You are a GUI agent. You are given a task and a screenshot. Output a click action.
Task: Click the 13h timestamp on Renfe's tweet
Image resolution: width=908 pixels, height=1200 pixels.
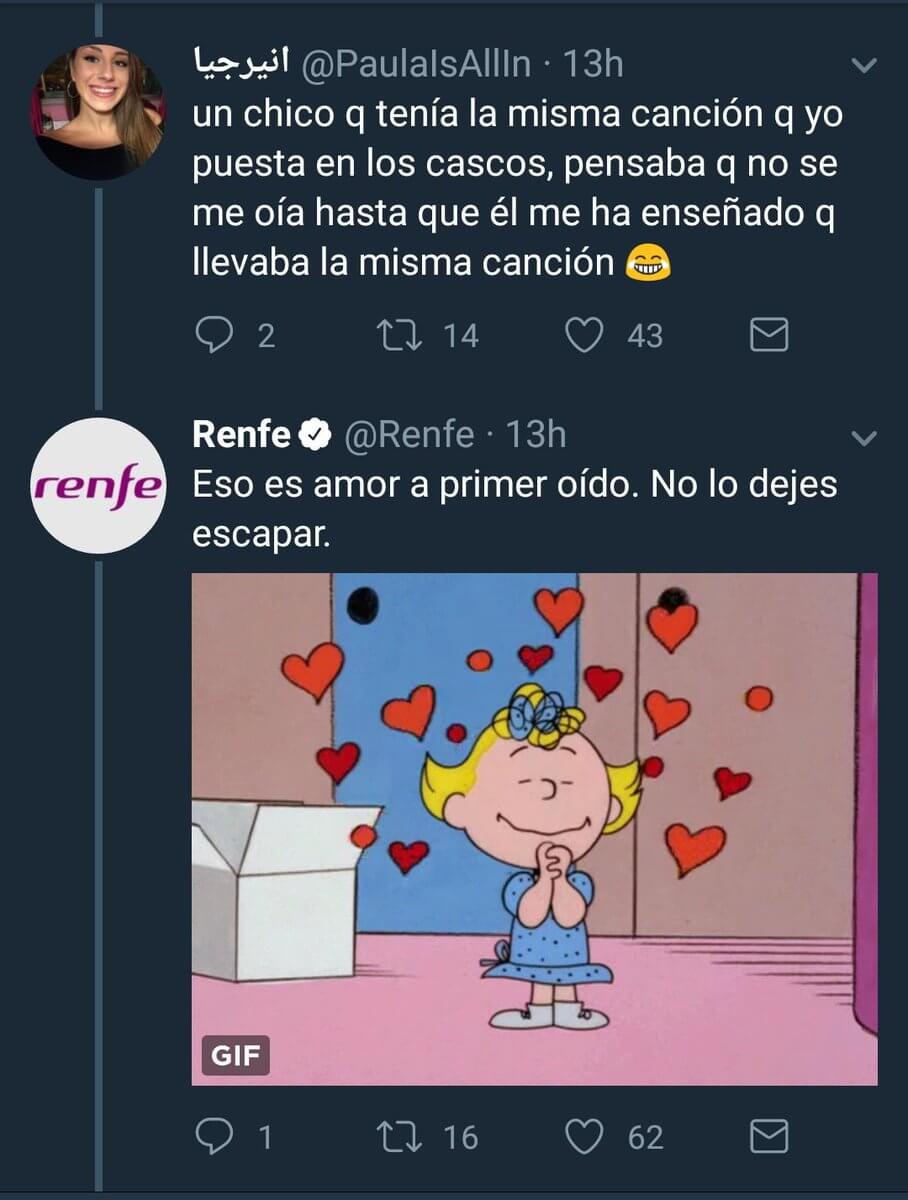[536, 435]
